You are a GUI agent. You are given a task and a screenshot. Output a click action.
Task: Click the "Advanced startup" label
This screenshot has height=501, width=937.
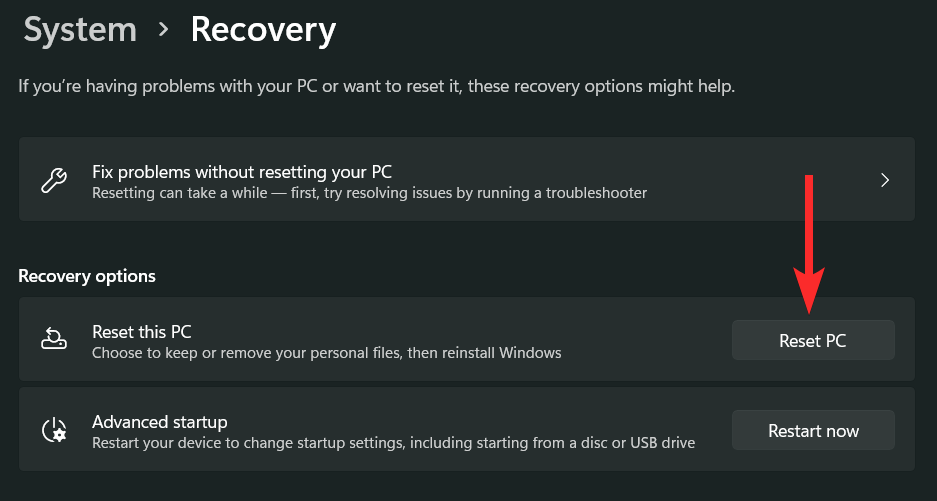click(160, 421)
